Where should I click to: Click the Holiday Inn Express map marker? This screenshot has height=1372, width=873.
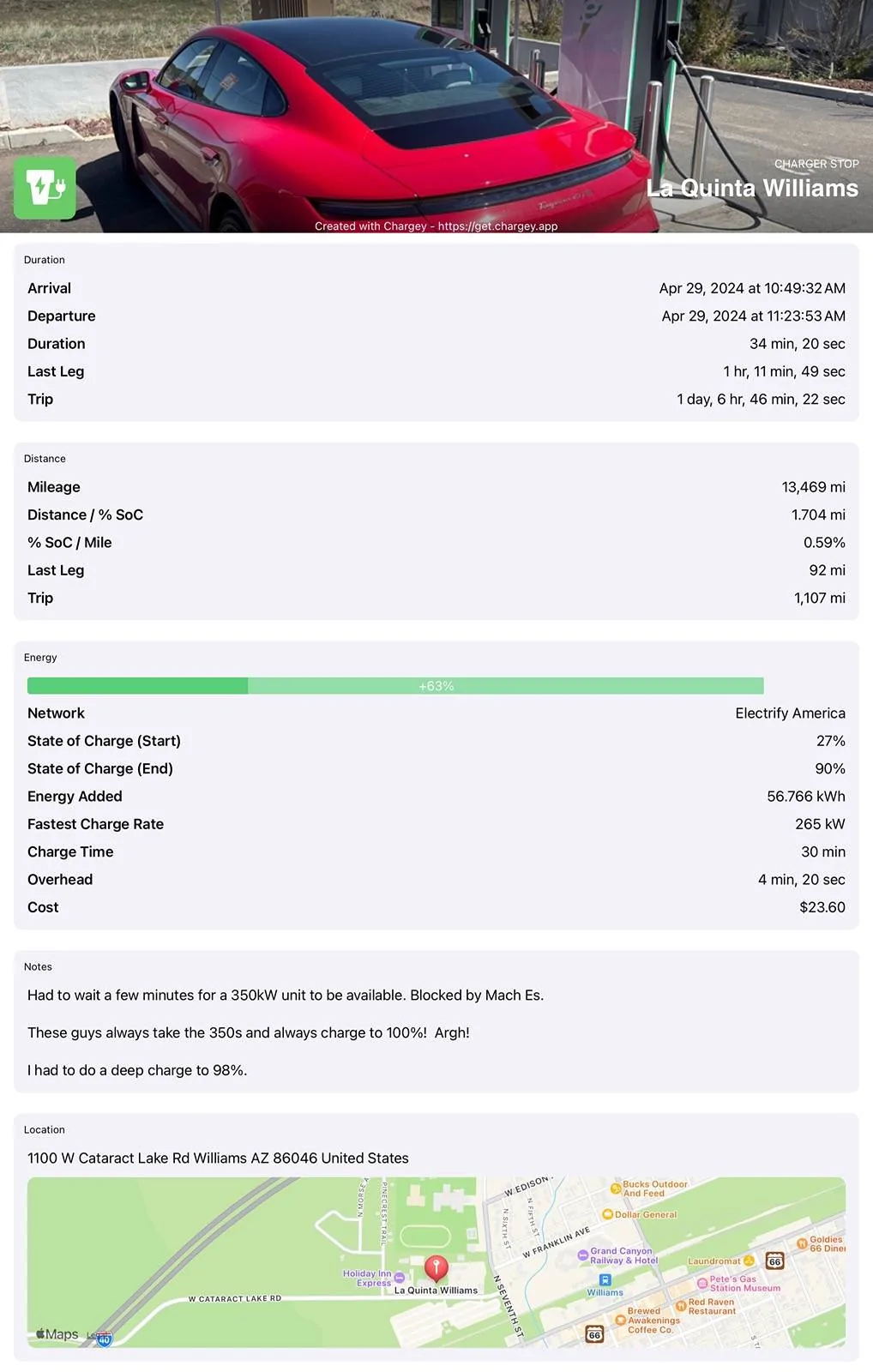pos(399,1278)
